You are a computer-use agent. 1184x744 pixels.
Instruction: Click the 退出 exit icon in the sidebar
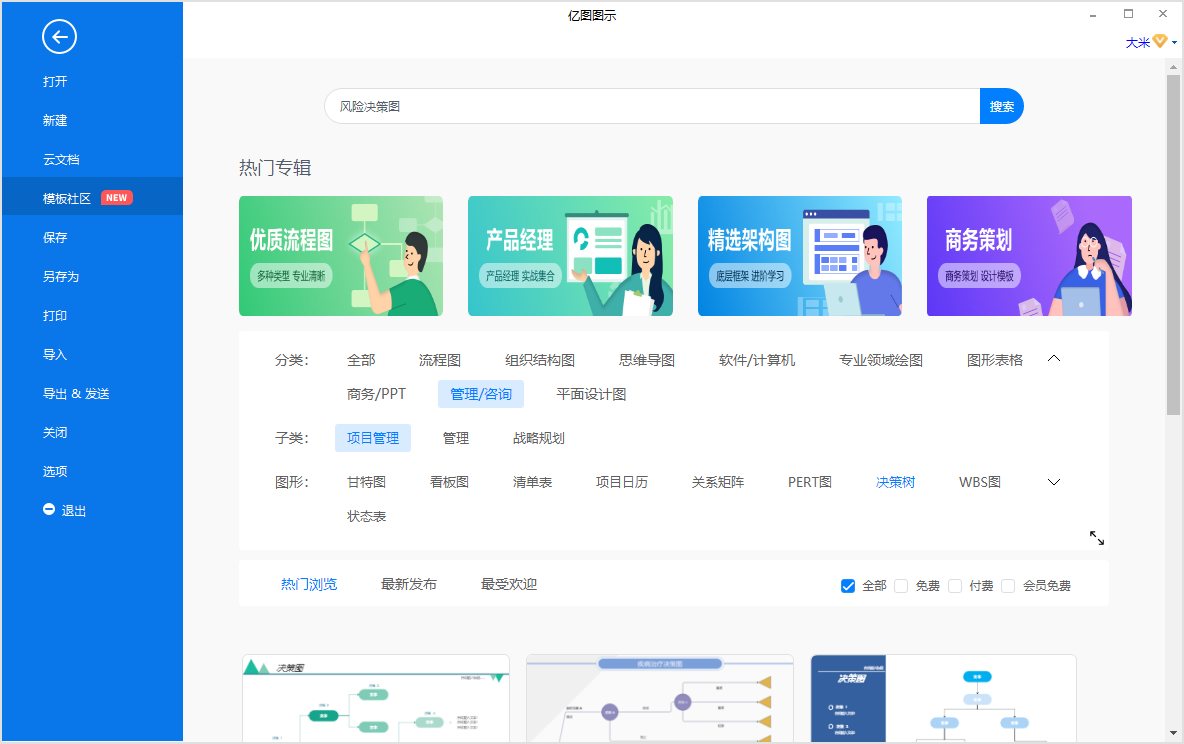pos(49,509)
